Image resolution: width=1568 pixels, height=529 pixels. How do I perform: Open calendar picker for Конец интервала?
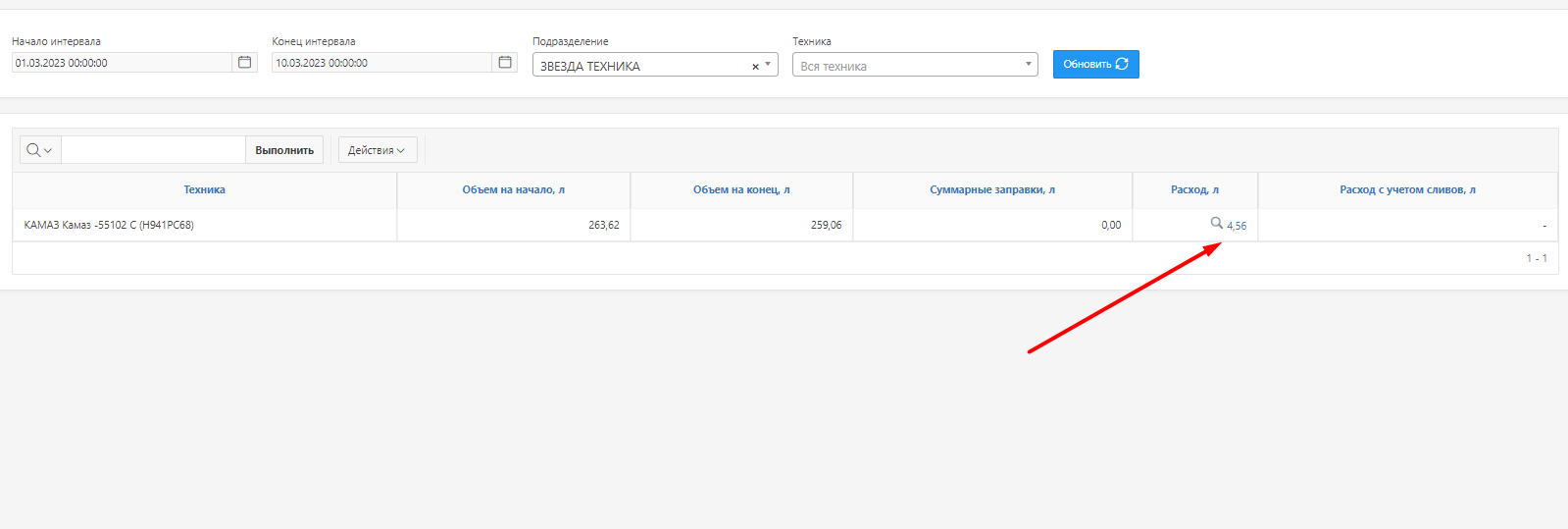click(505, 63)
